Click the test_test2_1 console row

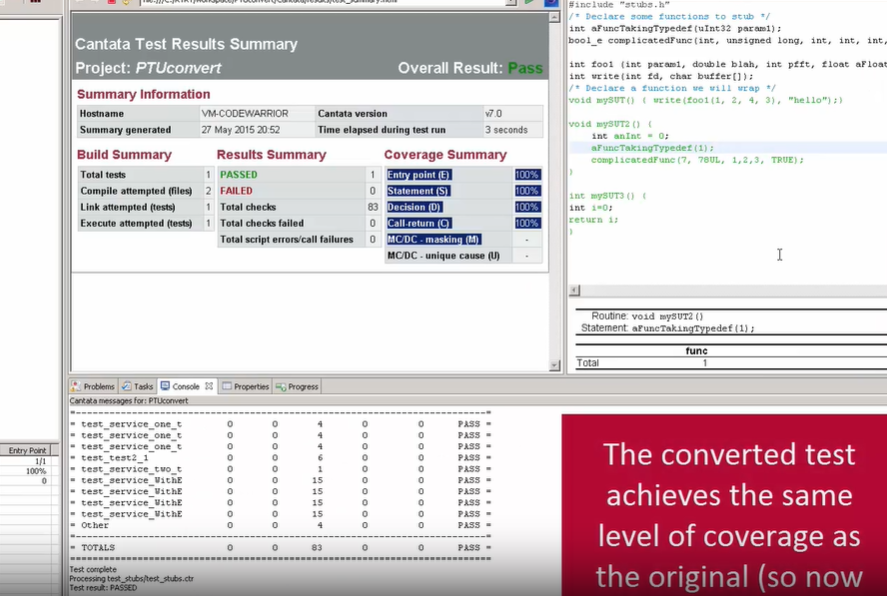pos(281,458)
